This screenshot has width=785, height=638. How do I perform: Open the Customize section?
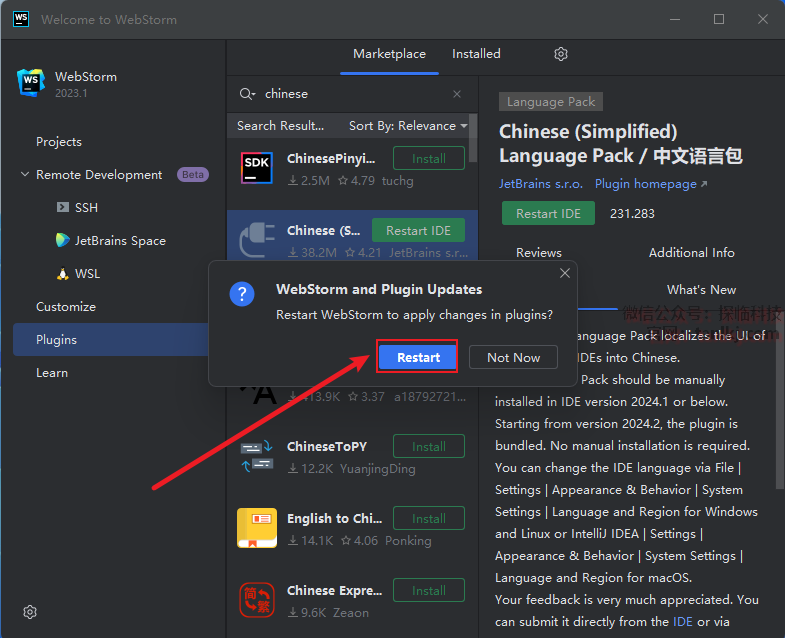(x=66, y=306)
